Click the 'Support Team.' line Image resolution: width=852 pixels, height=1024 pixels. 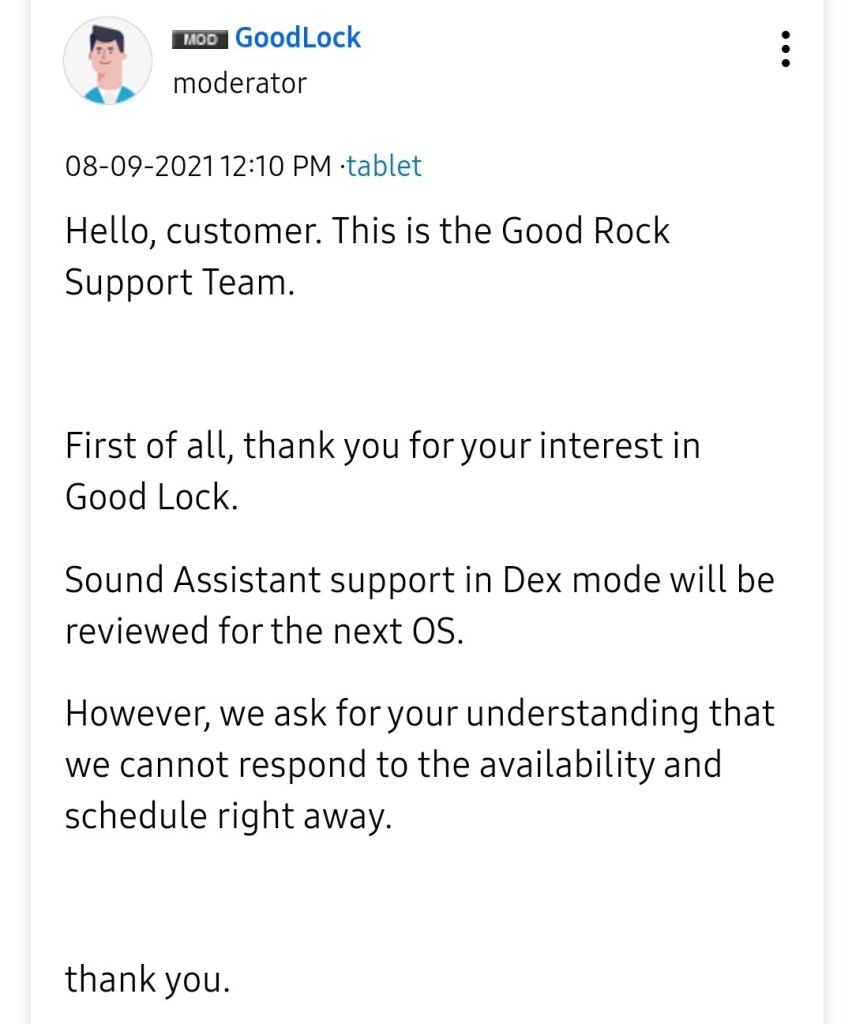pyautogui.click(x=180, y=283)
